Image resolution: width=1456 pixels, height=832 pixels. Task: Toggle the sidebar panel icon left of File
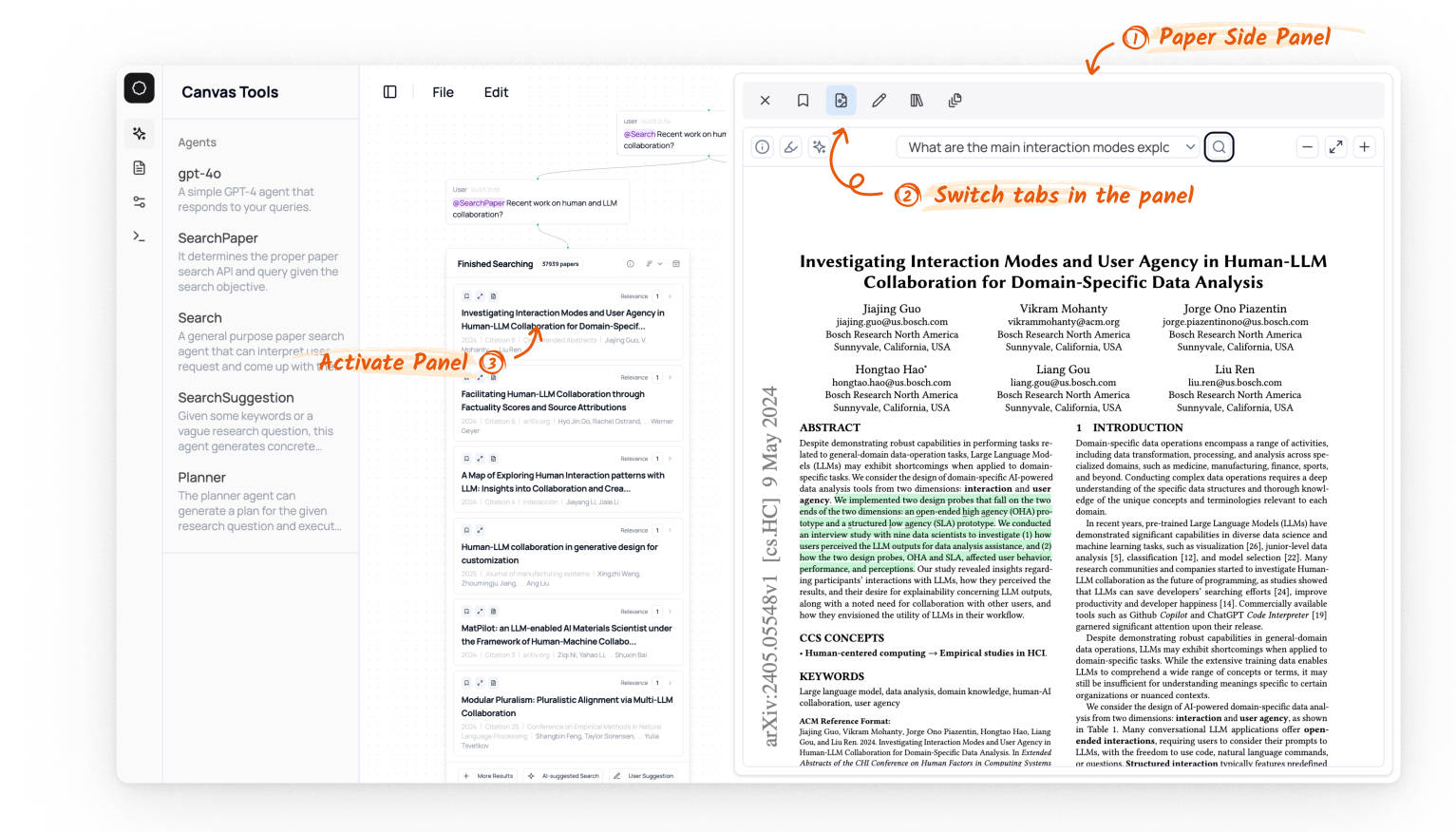389,92
